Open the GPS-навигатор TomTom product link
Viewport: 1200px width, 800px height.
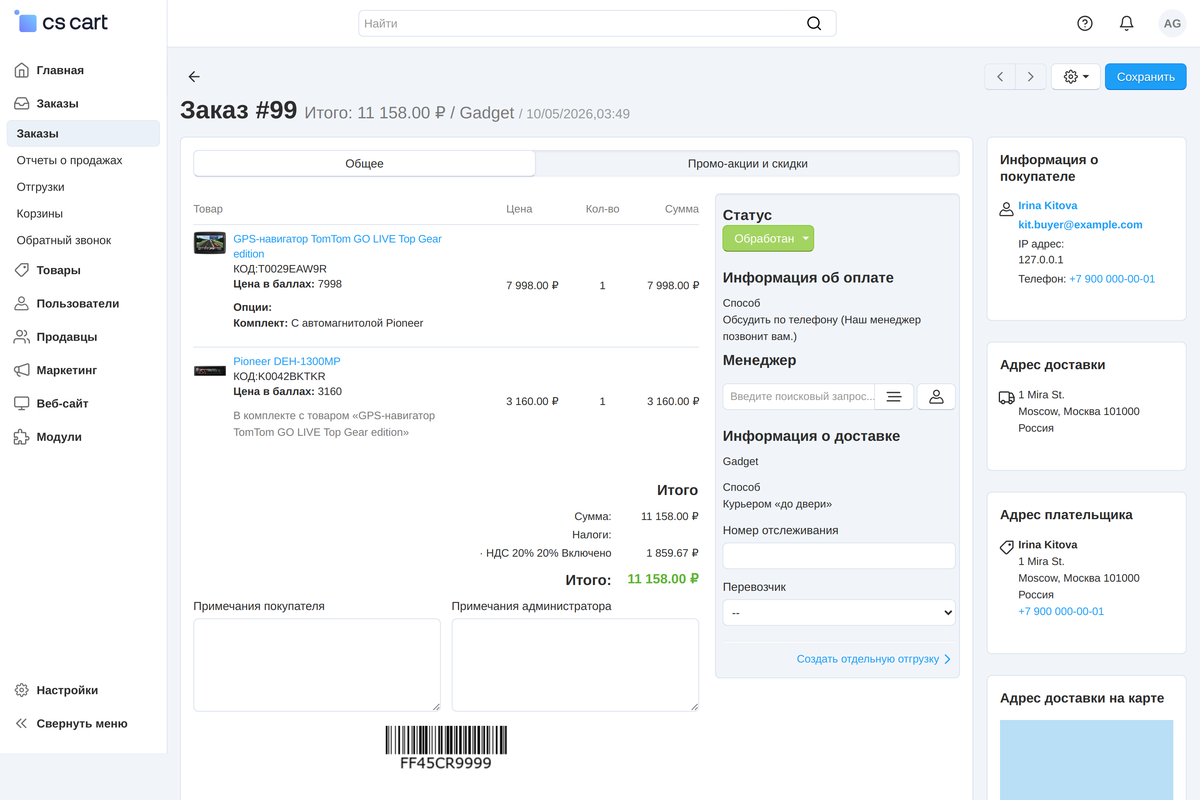(337, 246)
